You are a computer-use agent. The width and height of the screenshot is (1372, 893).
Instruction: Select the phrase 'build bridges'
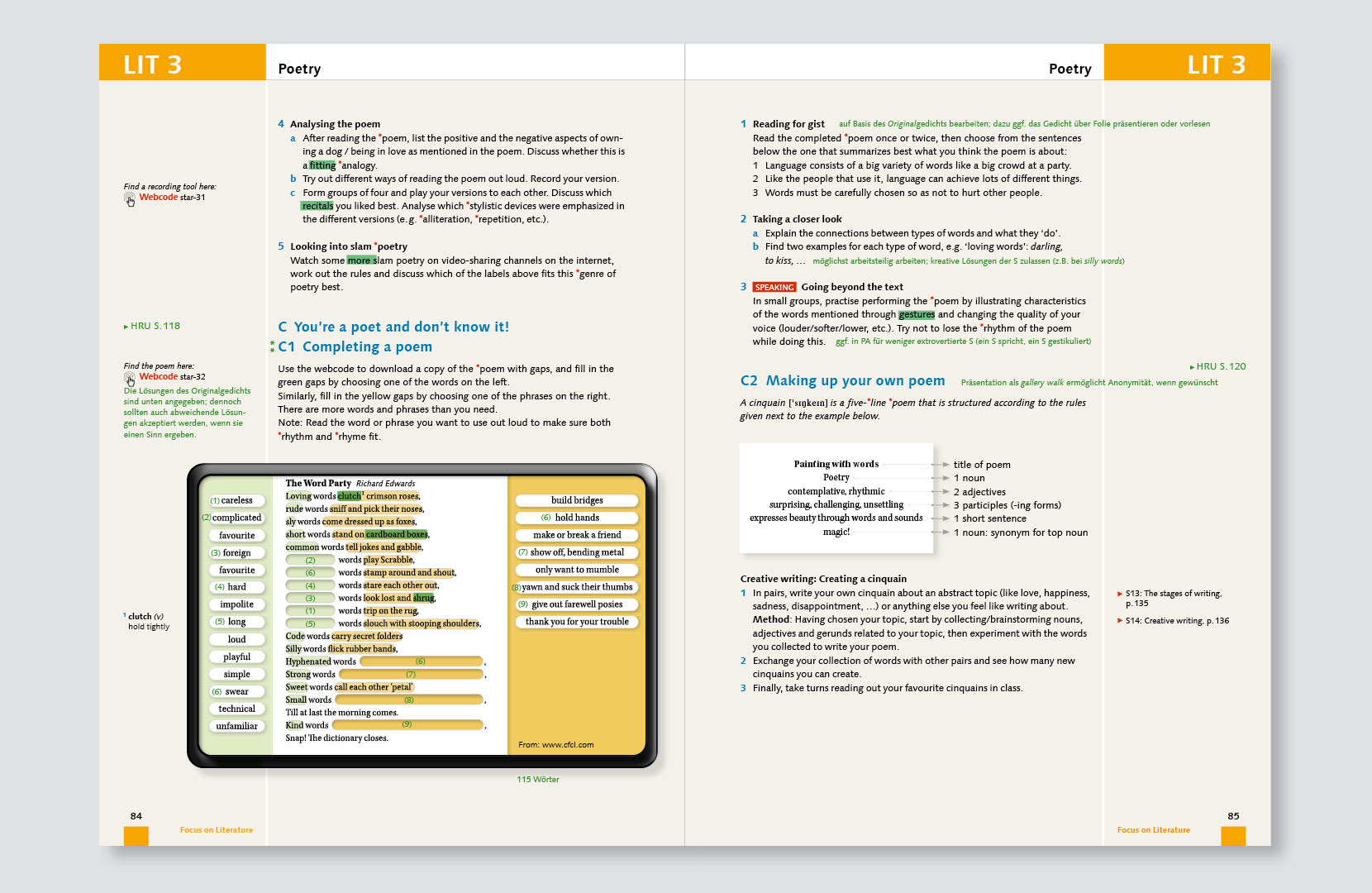click(x=577, y=500)
